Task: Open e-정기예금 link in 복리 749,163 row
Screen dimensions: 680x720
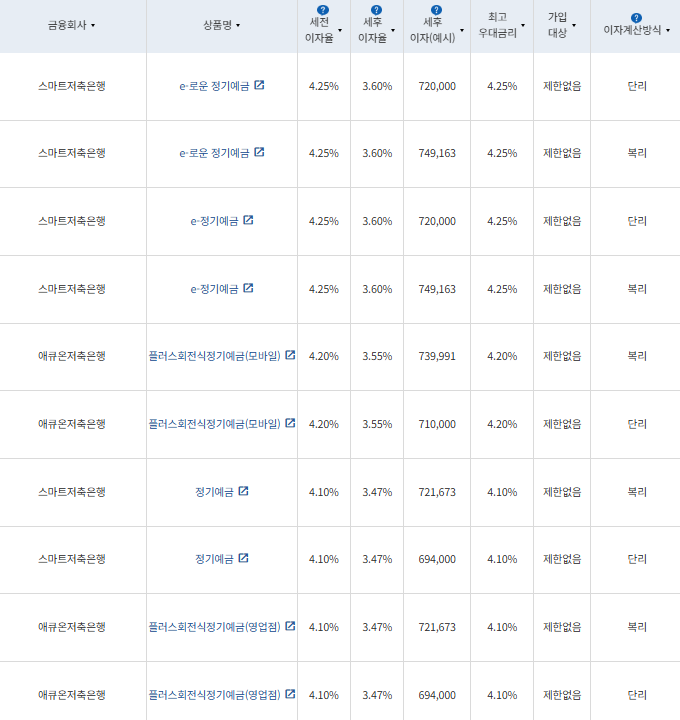Action: (x=214, y=289)
